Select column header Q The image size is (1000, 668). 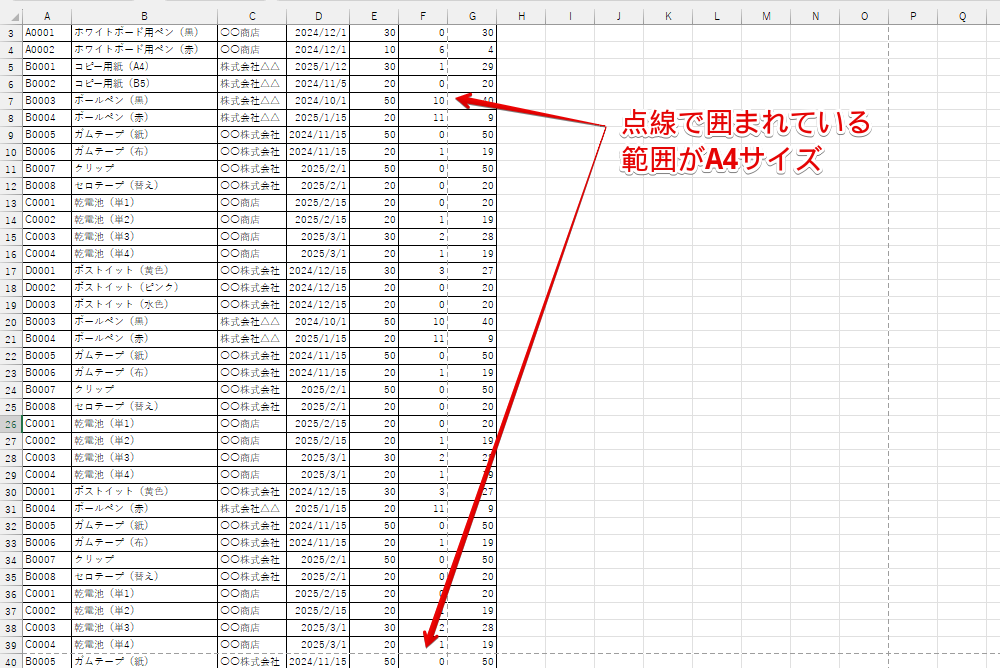(960, 16)
